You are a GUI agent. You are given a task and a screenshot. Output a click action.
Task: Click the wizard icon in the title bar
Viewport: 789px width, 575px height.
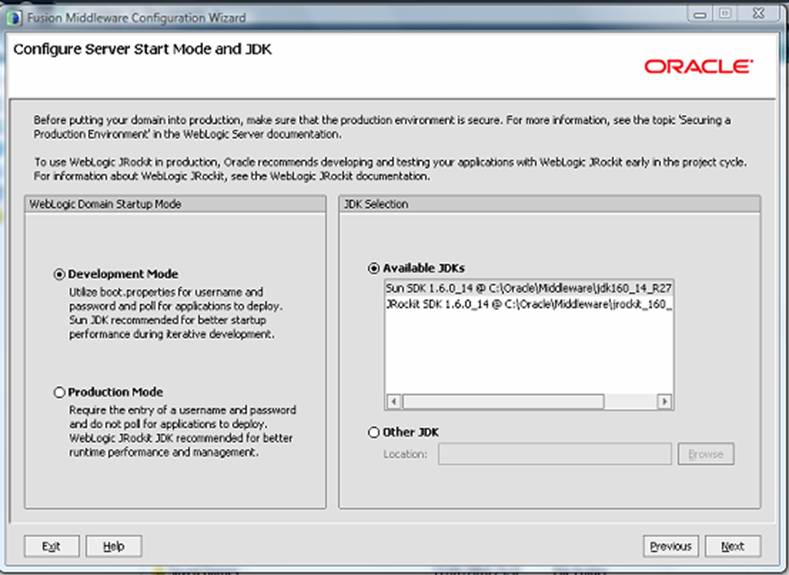(15, 18)
